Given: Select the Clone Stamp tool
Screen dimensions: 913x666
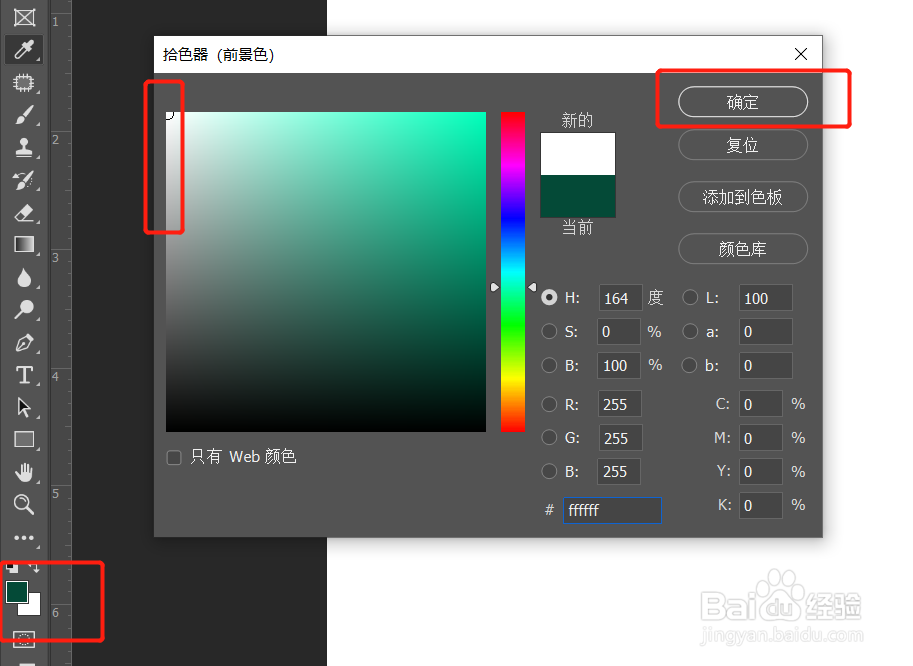Looking at the screenshot, I should pos(22,147).
